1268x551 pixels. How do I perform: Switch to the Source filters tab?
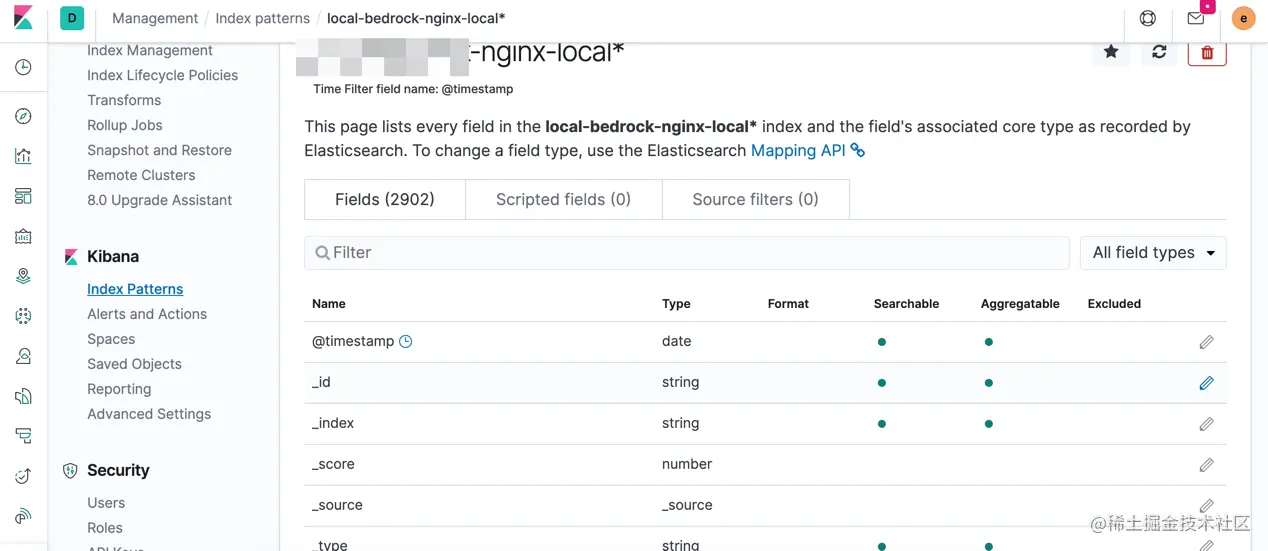(x=755, y=199)
